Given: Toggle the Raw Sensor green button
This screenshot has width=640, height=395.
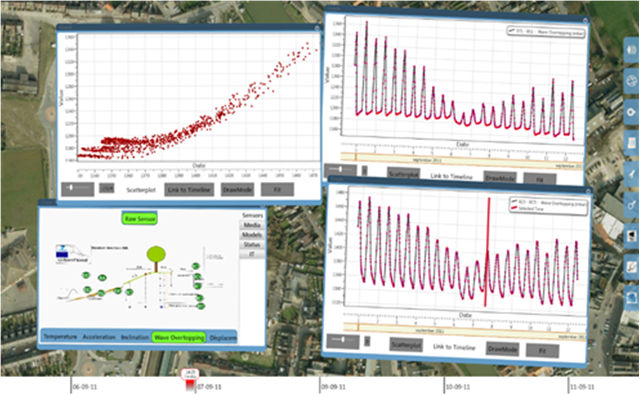Looking at the screenshot, I should pos(140,219).
